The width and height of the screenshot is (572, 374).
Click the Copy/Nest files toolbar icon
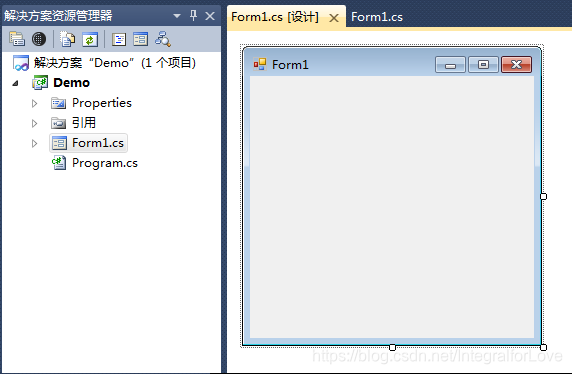point(67,39)
